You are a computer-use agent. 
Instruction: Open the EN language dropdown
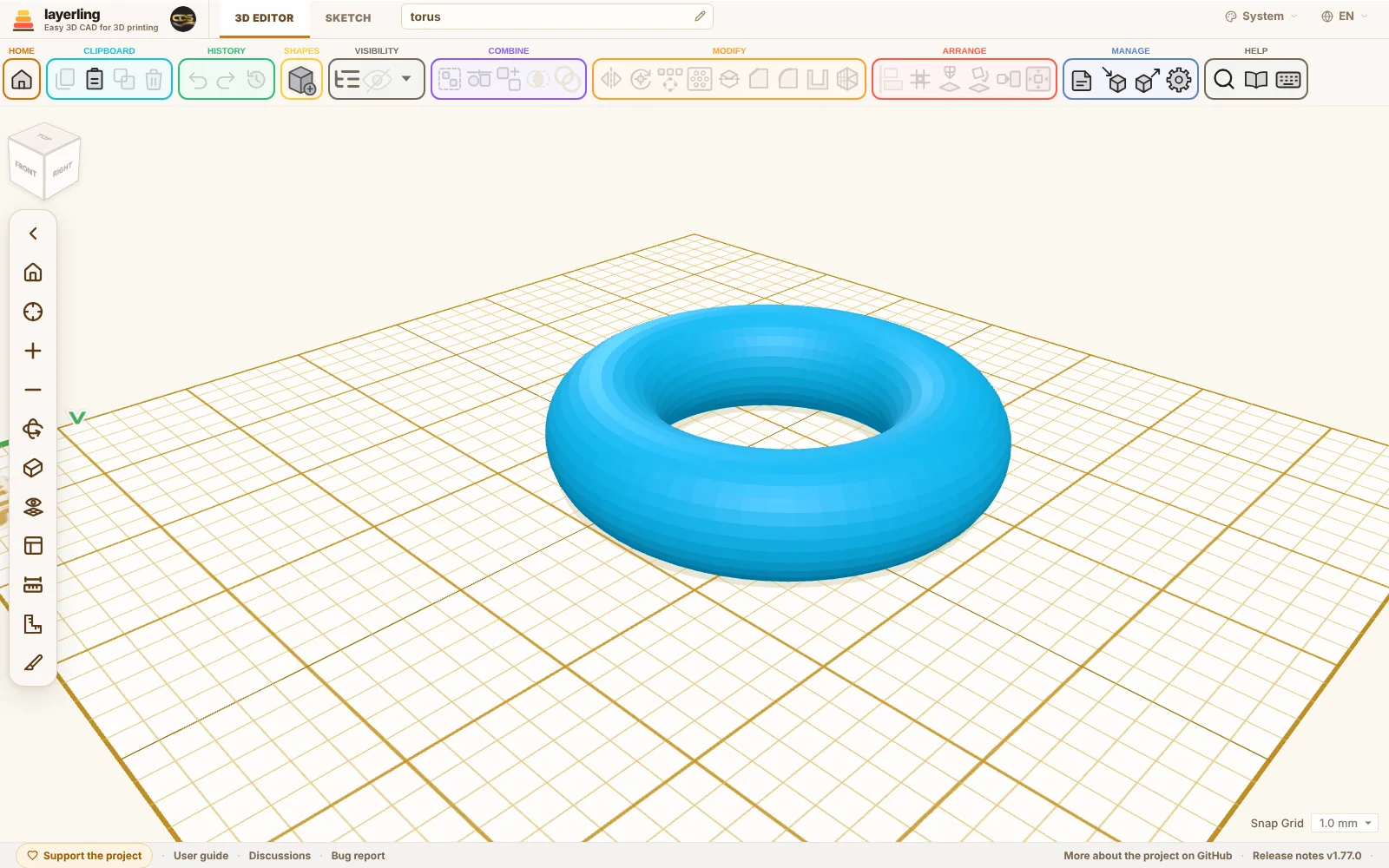1344,16
